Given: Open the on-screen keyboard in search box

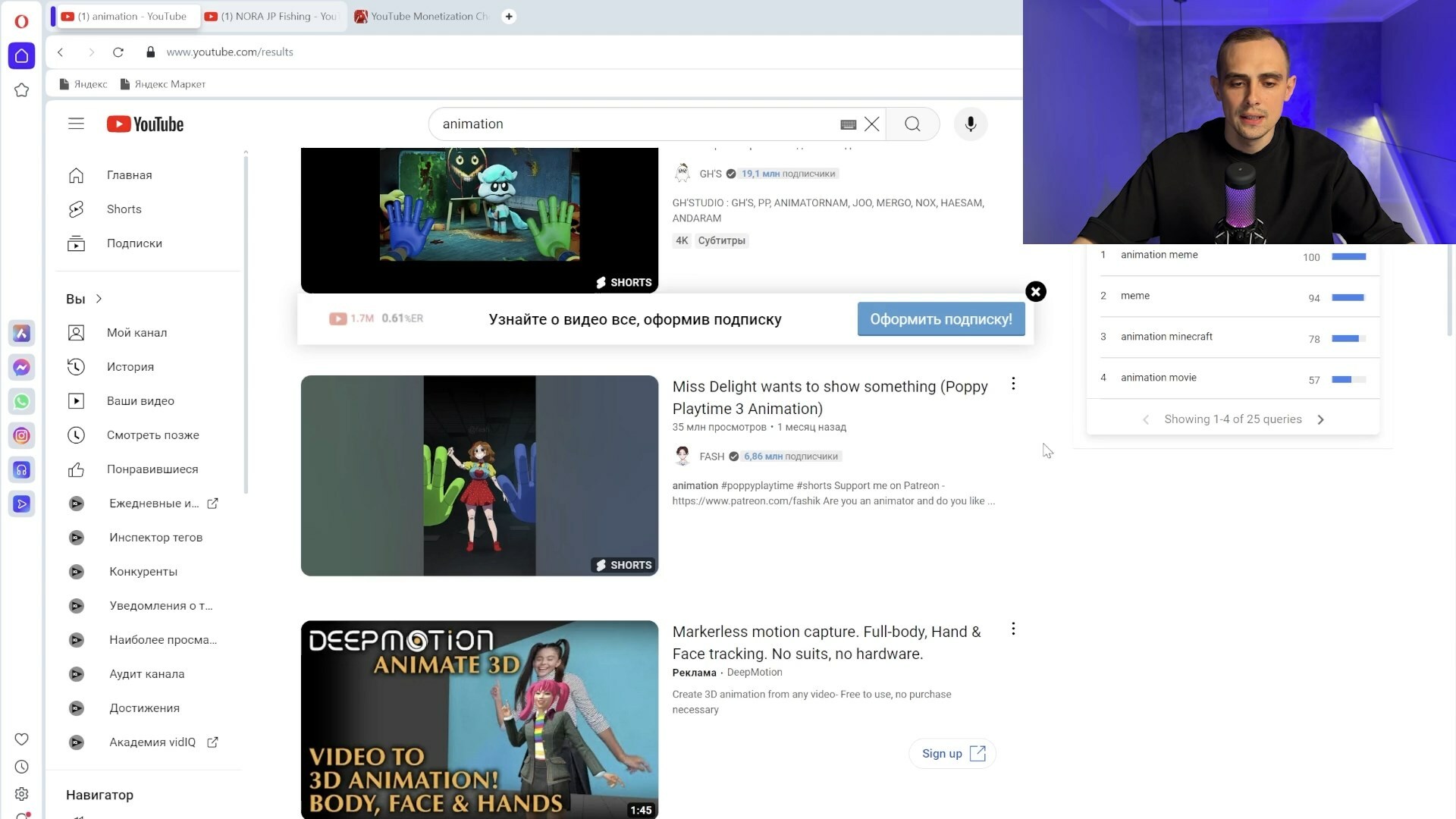Looking at the screenshot, I should point(849,124).
